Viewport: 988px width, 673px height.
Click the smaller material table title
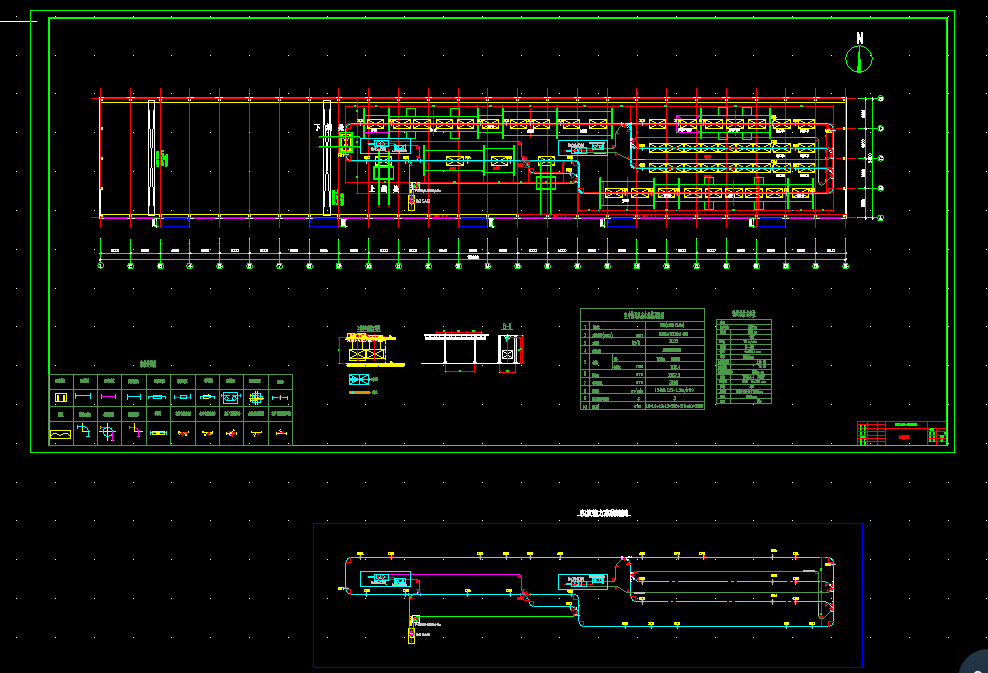pos(744,313)
